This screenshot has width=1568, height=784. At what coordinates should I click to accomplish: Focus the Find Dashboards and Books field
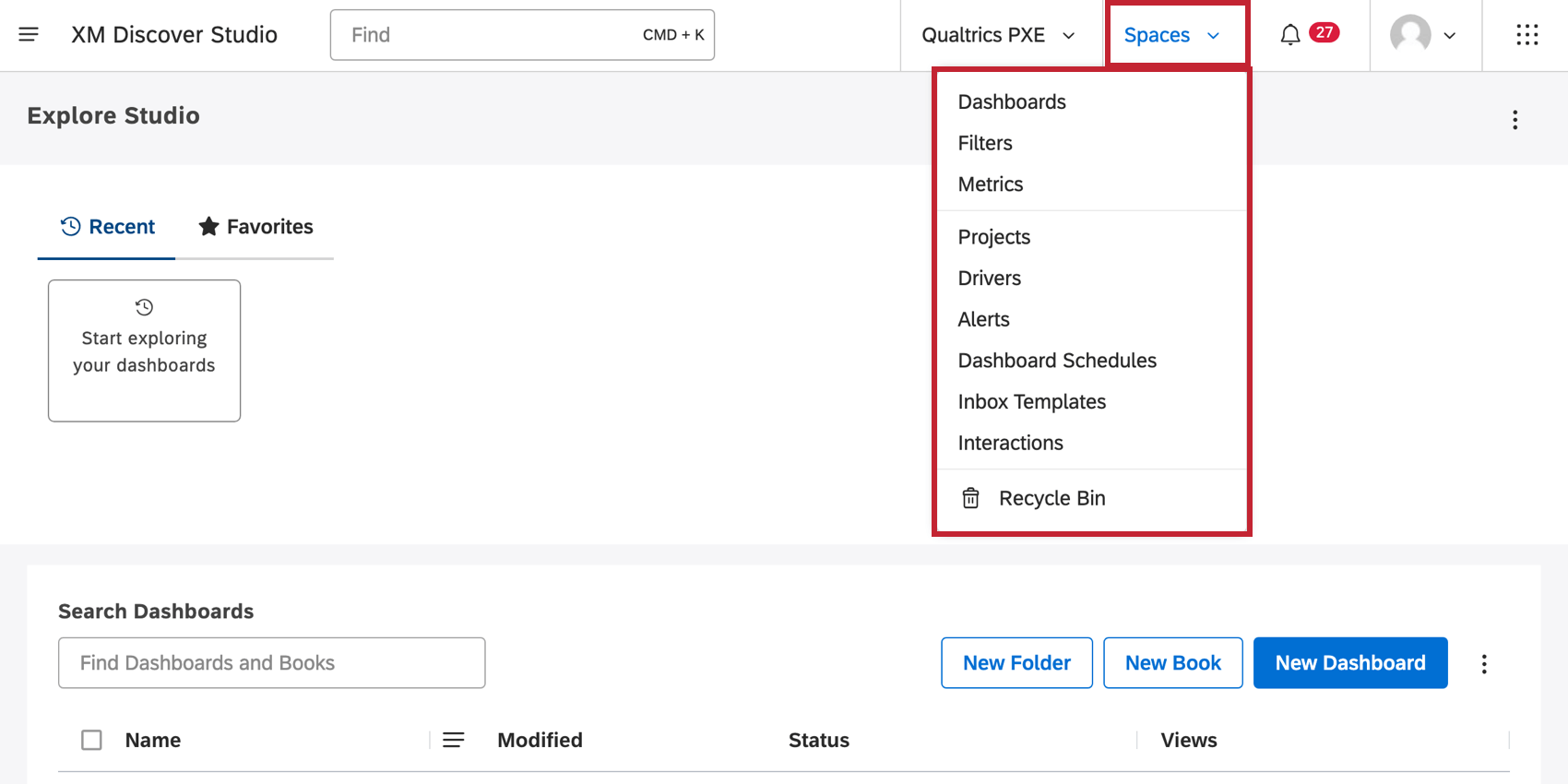271,663
